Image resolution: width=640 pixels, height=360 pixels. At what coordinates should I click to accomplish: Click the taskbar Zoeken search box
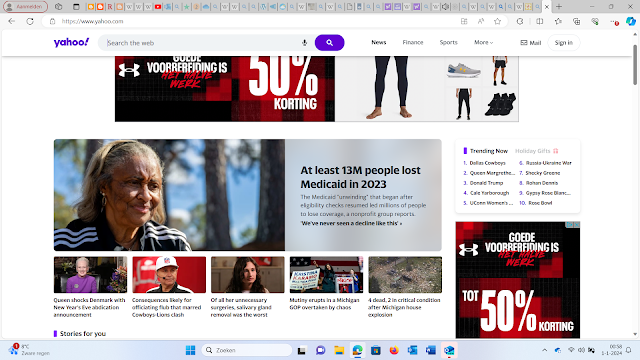247,350
